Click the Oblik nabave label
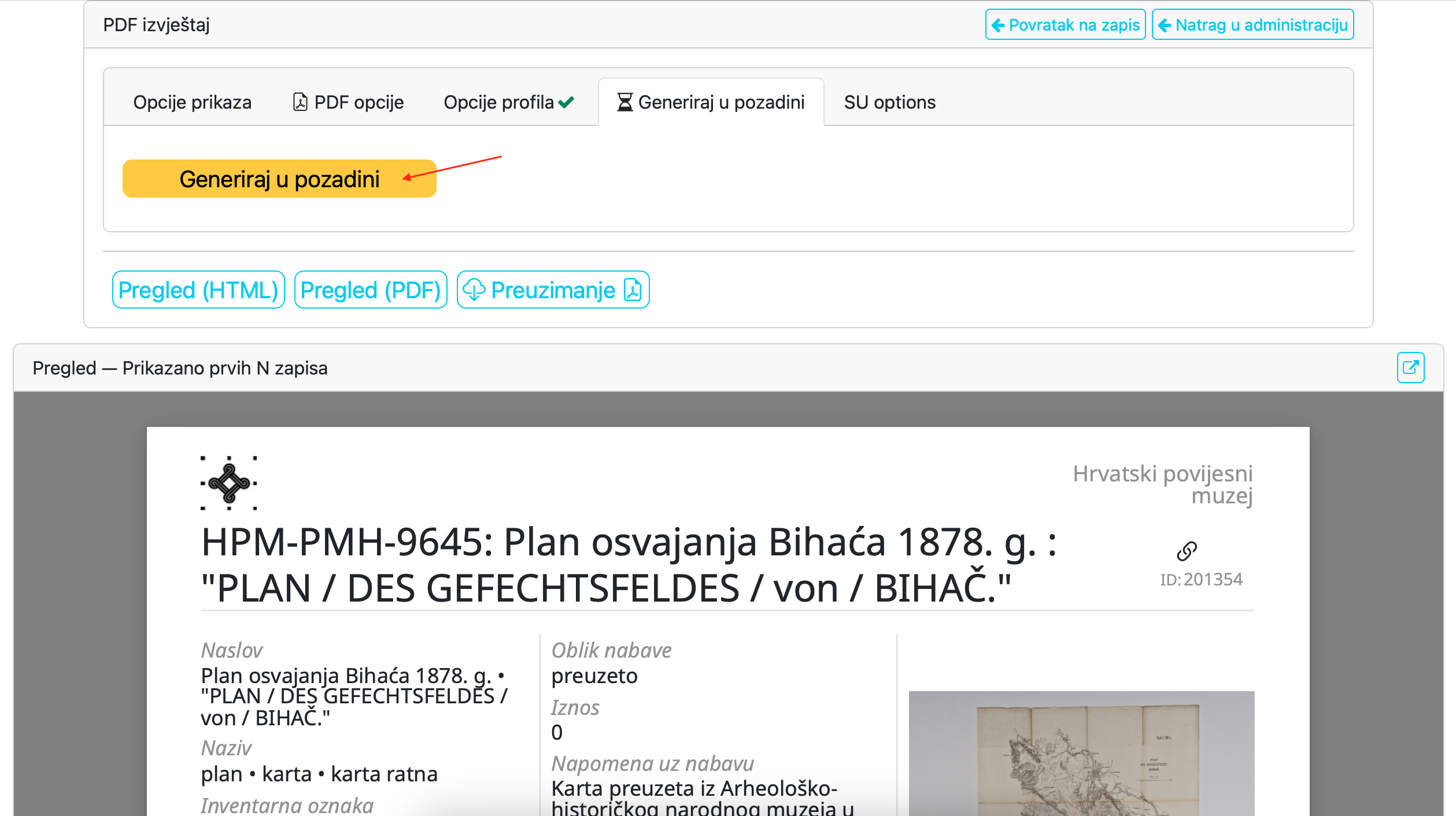This screenshot has height=816, width=1456. coord(611,650)
